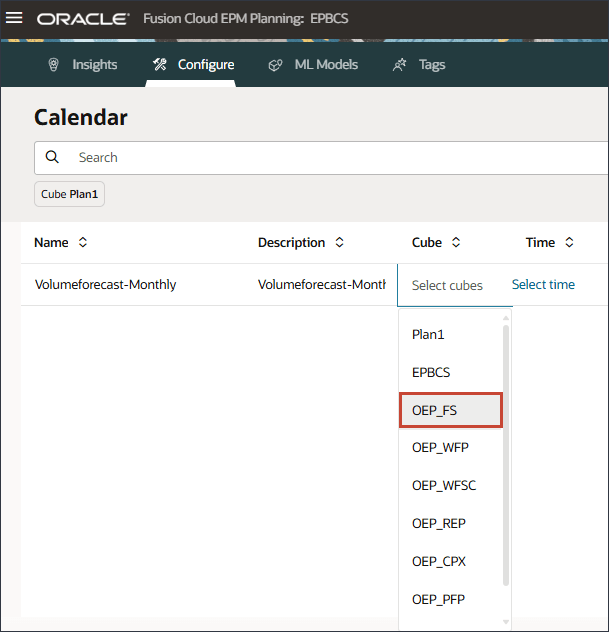Image resolution: width=609 pixels, height=632 pixels.
Task: Click the Time column header
Action: pyautogui.click(x=540, y=243)
